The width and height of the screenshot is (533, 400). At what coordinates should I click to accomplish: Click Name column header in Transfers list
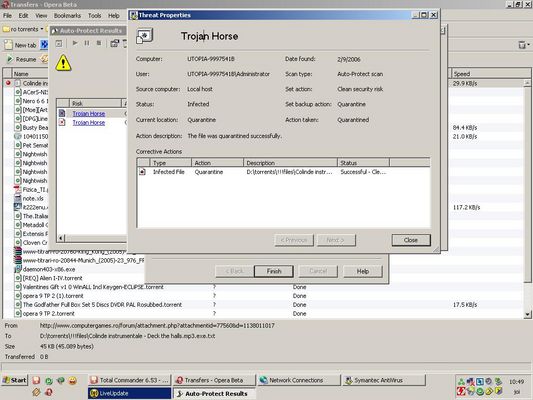(x=30, y=74)
